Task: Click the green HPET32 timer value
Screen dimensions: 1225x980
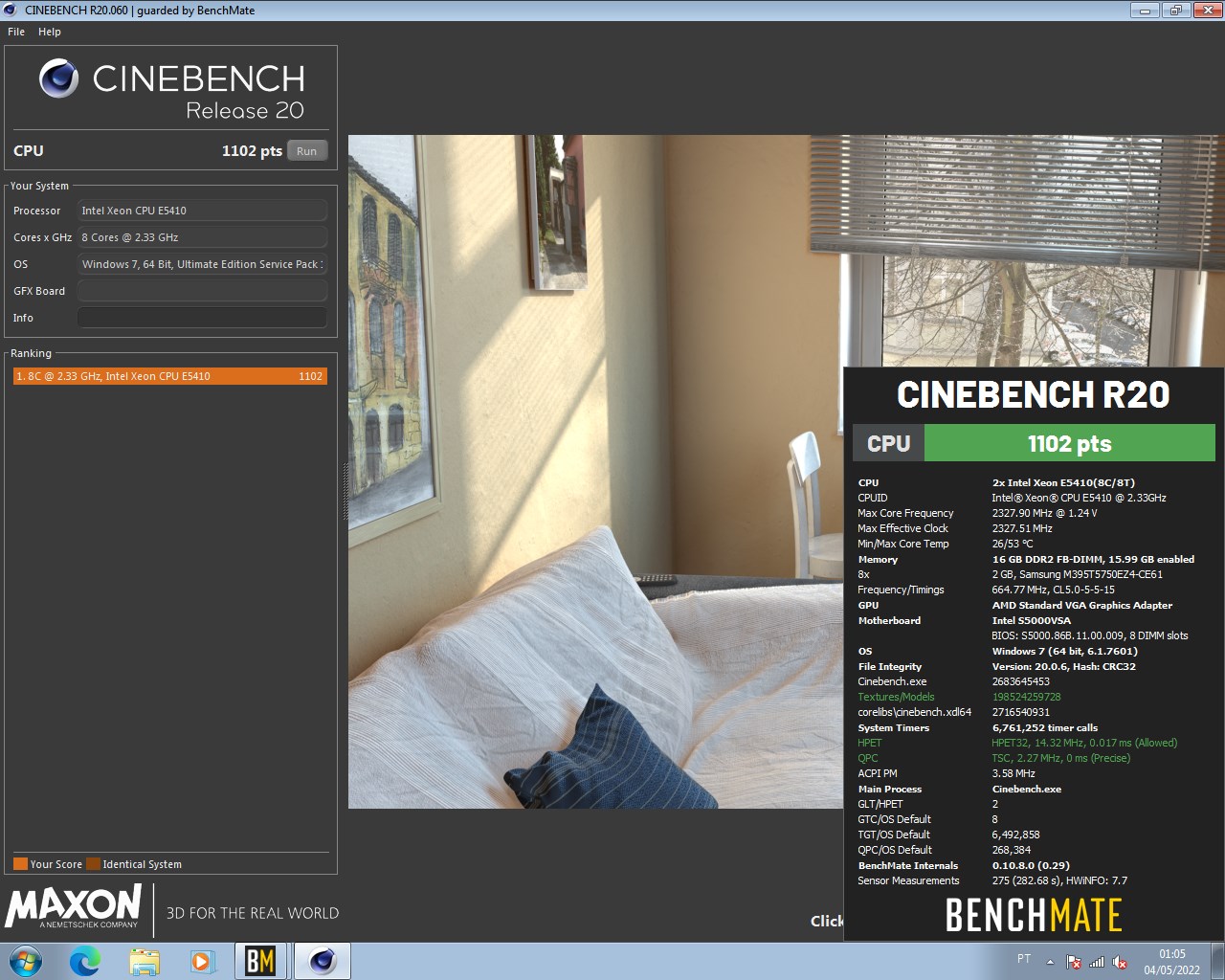Action: coord(1084,743)
